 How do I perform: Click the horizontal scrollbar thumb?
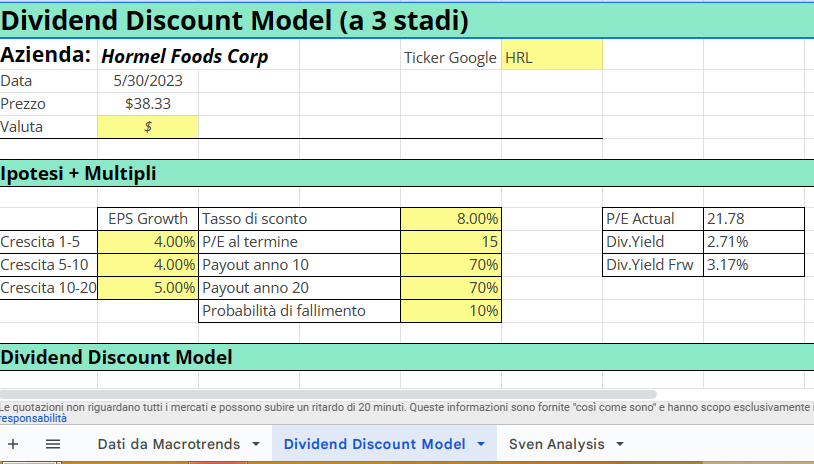(328, 394)
